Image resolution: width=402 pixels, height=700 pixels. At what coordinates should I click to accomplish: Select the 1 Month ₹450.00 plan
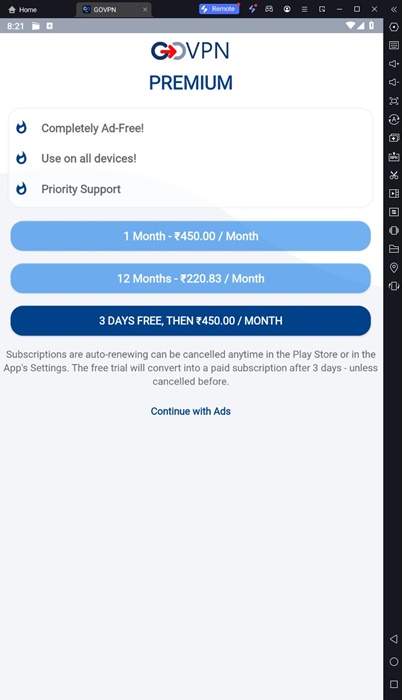[x=190, y=236]
